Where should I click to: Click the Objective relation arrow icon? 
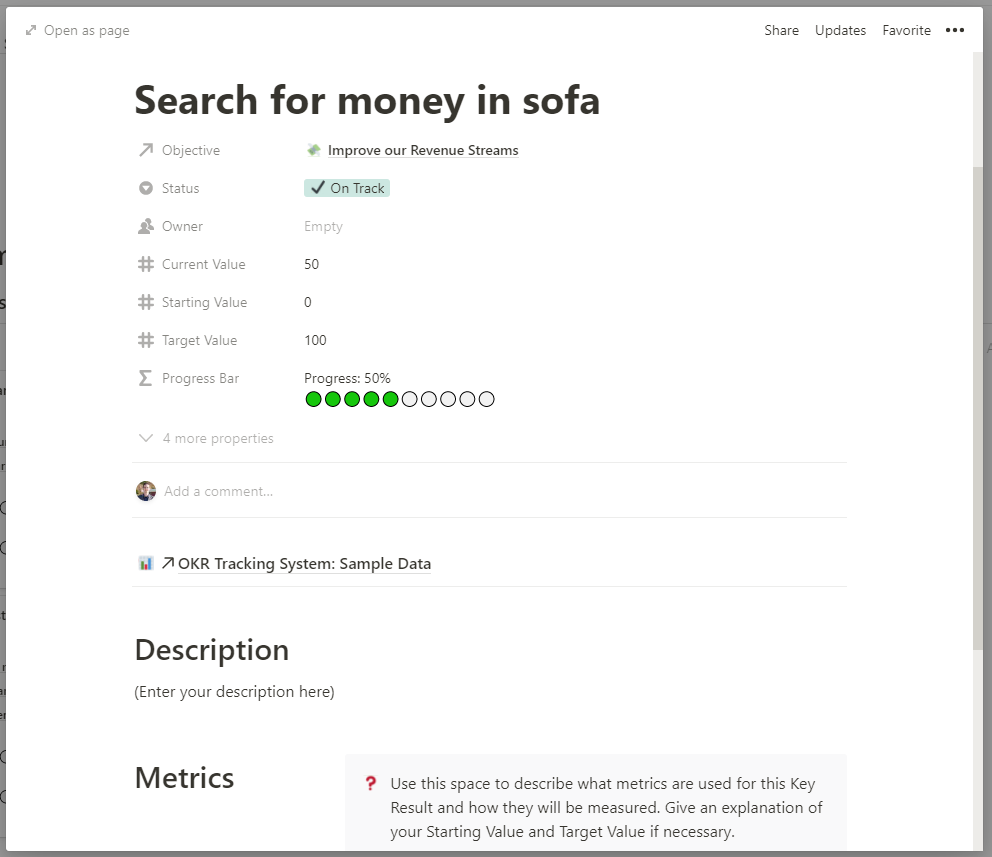[146, 151]
